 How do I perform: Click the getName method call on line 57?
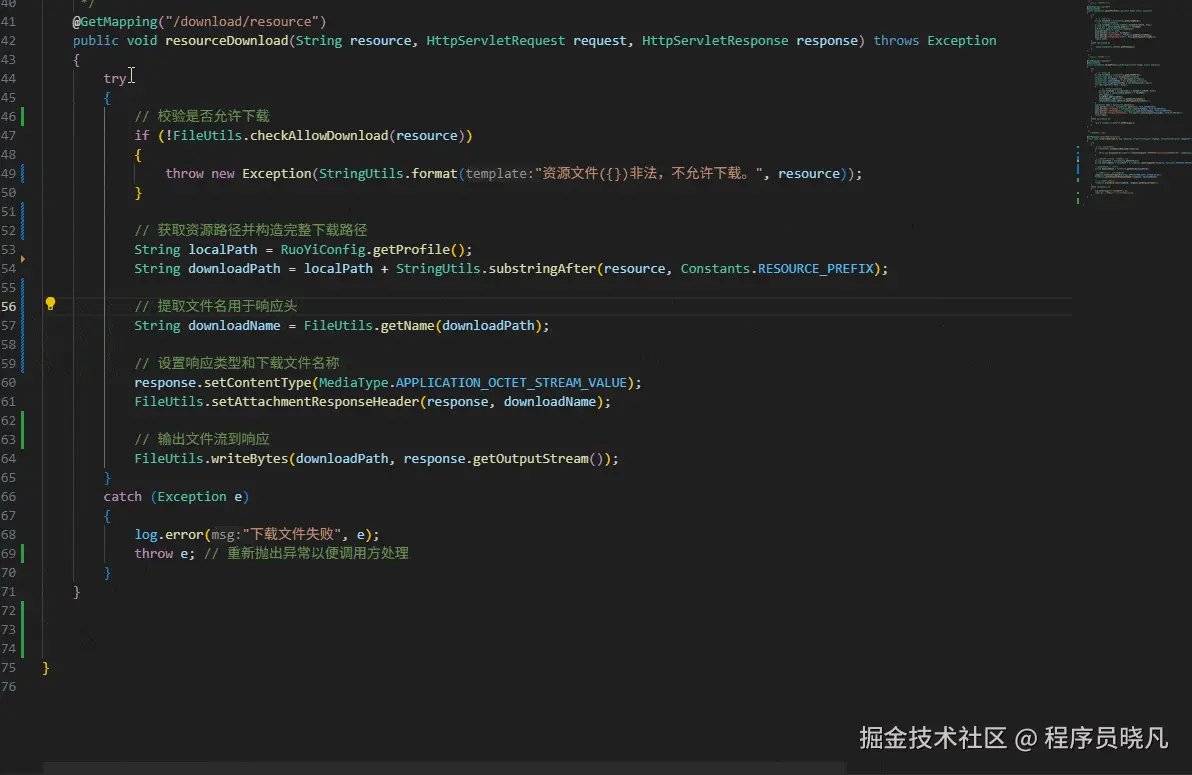point(407,326)
